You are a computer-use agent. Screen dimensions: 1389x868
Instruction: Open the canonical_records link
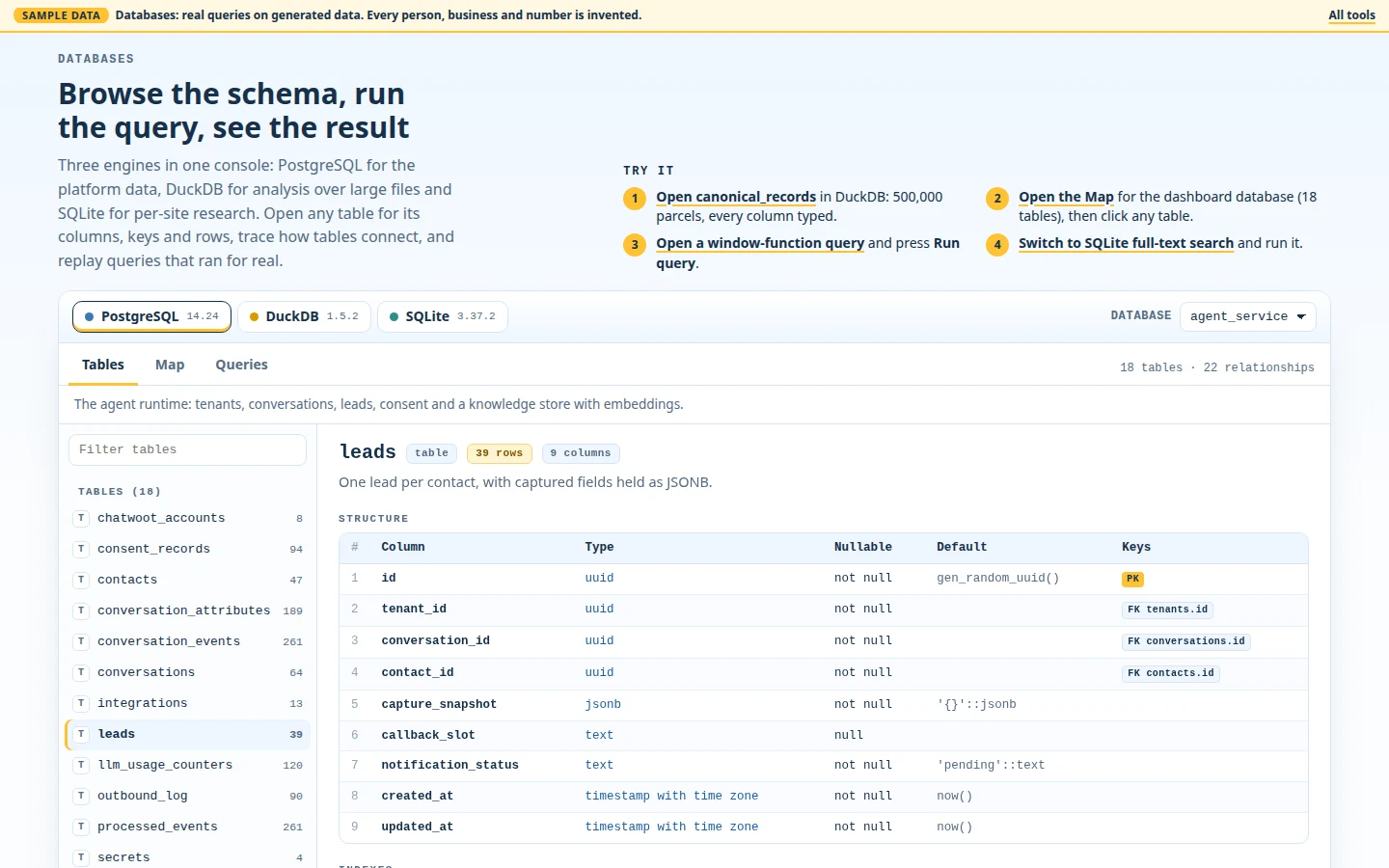tap(736, 197)
